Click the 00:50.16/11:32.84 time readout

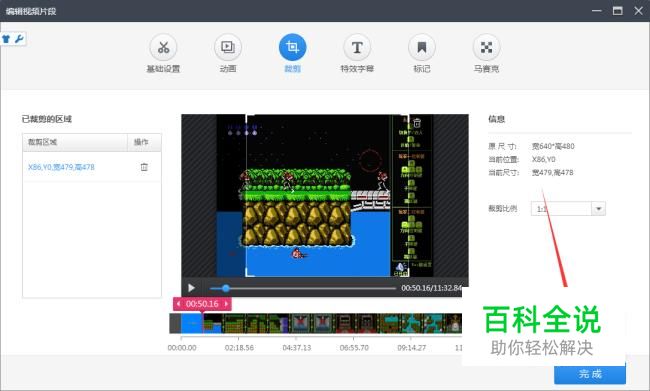431,288
